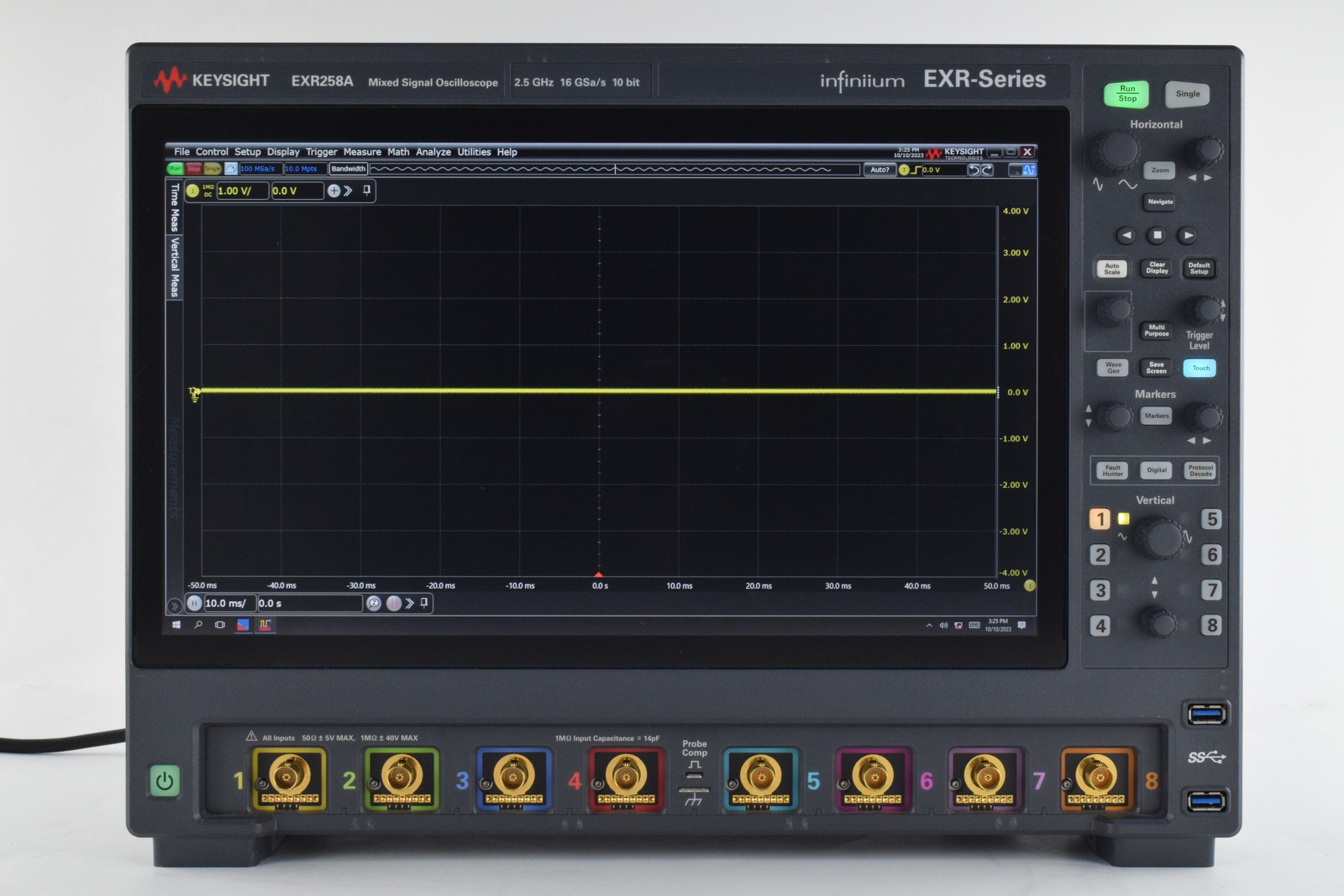
Task: Click the yellow channel 1 source icon
Action: click(x=192, y=191)
